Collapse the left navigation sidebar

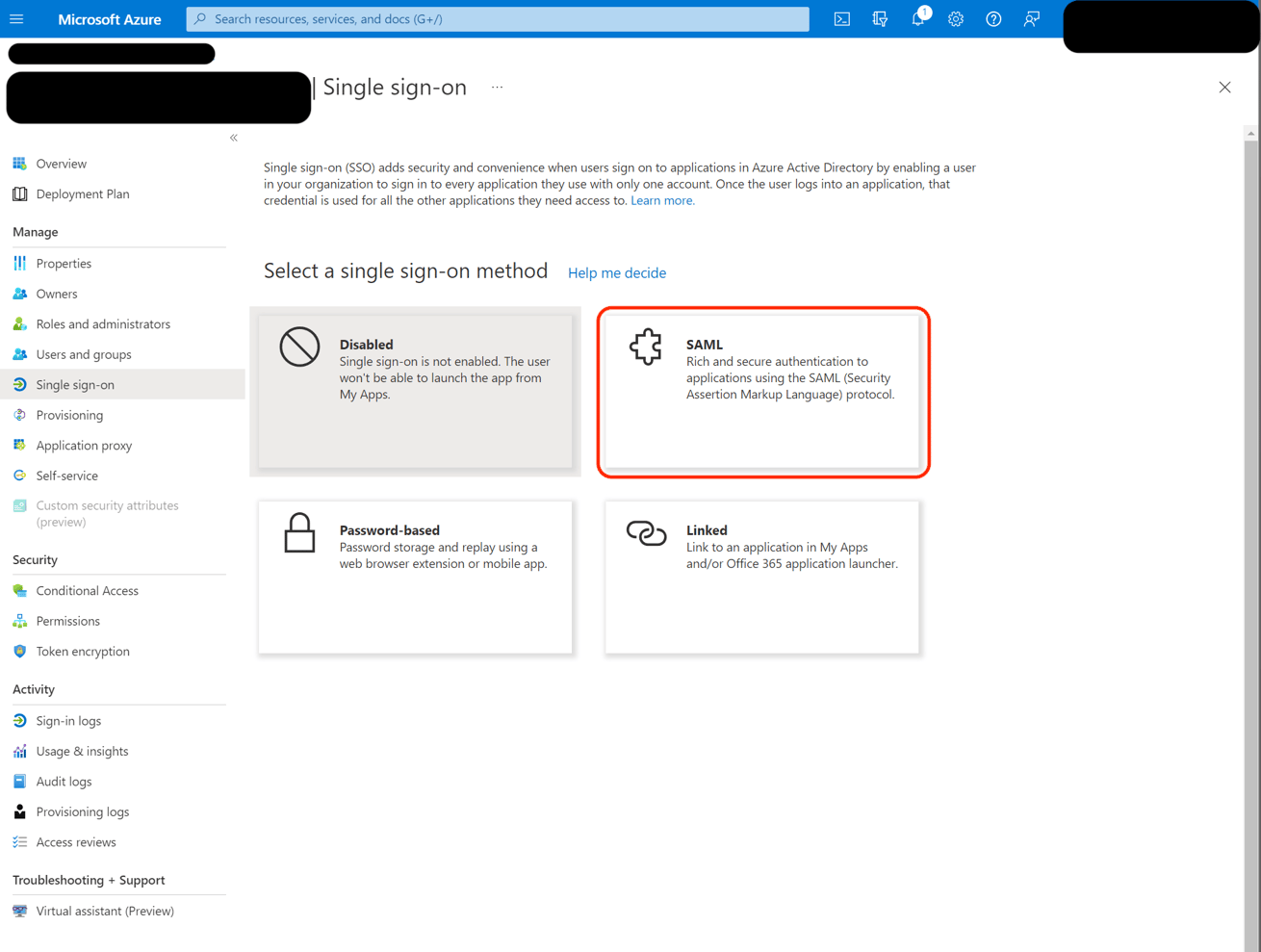coord(234,138)
